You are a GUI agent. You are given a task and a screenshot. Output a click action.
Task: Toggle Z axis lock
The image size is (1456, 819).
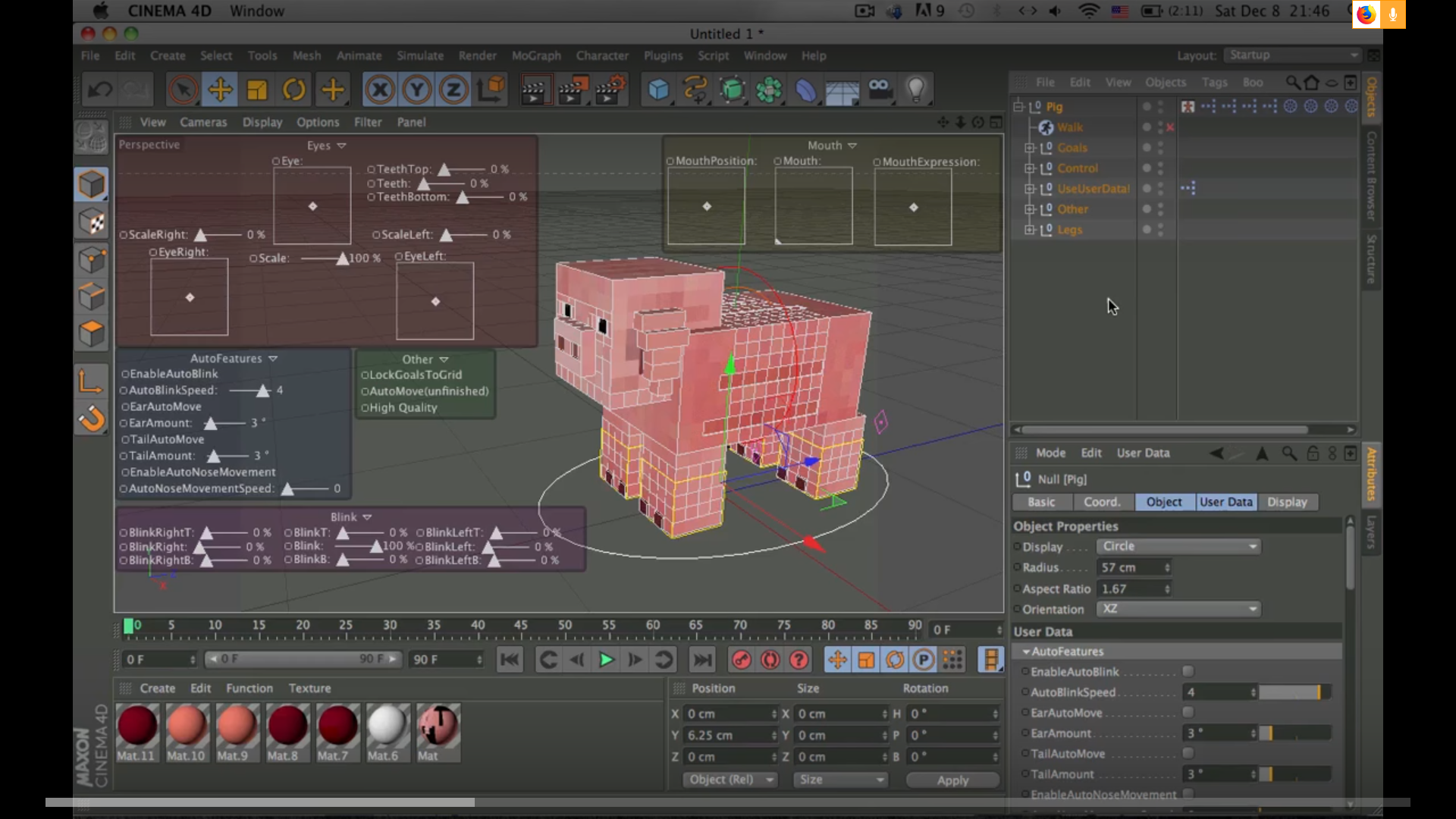pyautogui.click(x=453, y=90)
